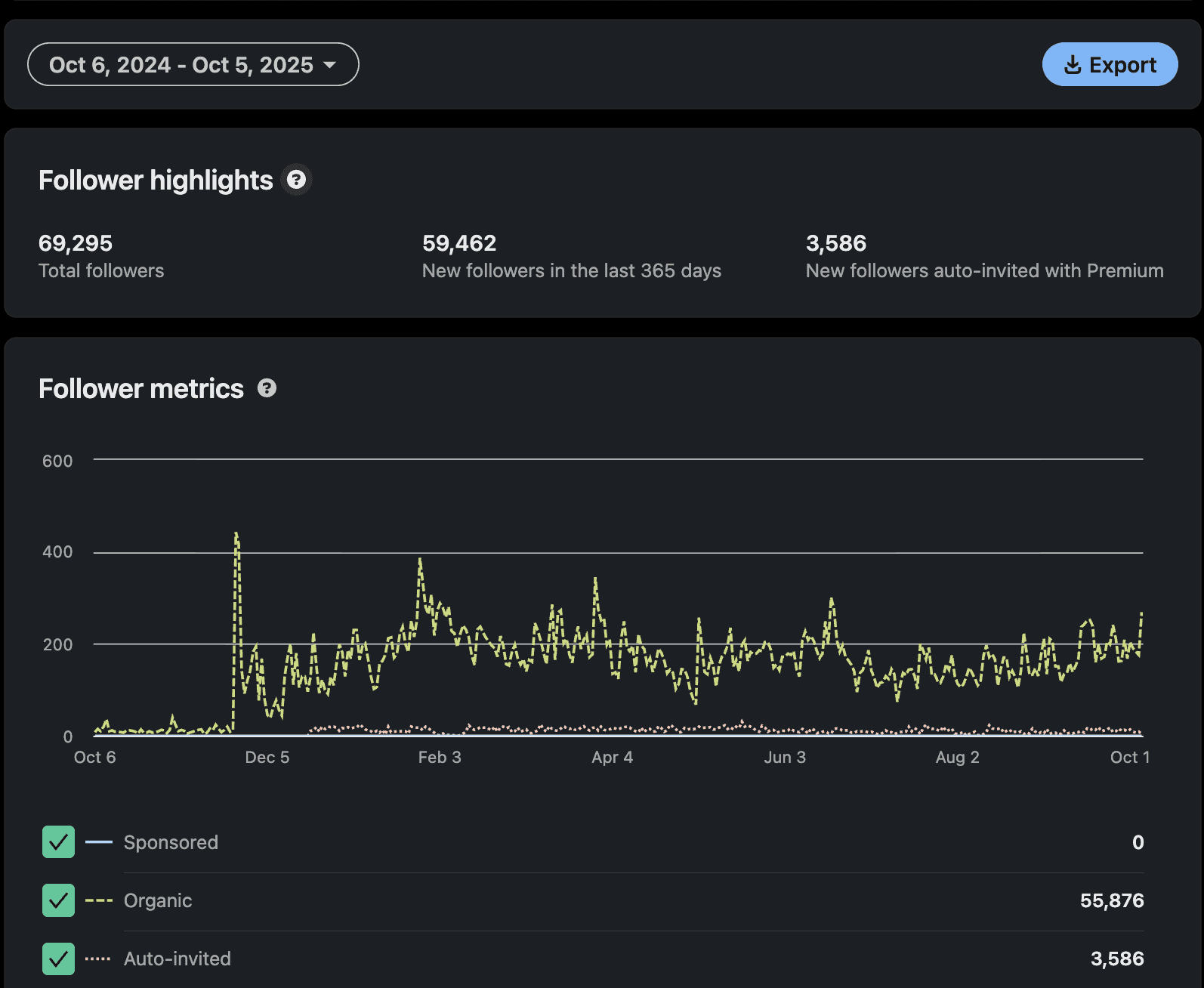This screenshot has height=988, width=1204.
Task: Click the 59,462 new followers value
Action: (x=459, y=243)
